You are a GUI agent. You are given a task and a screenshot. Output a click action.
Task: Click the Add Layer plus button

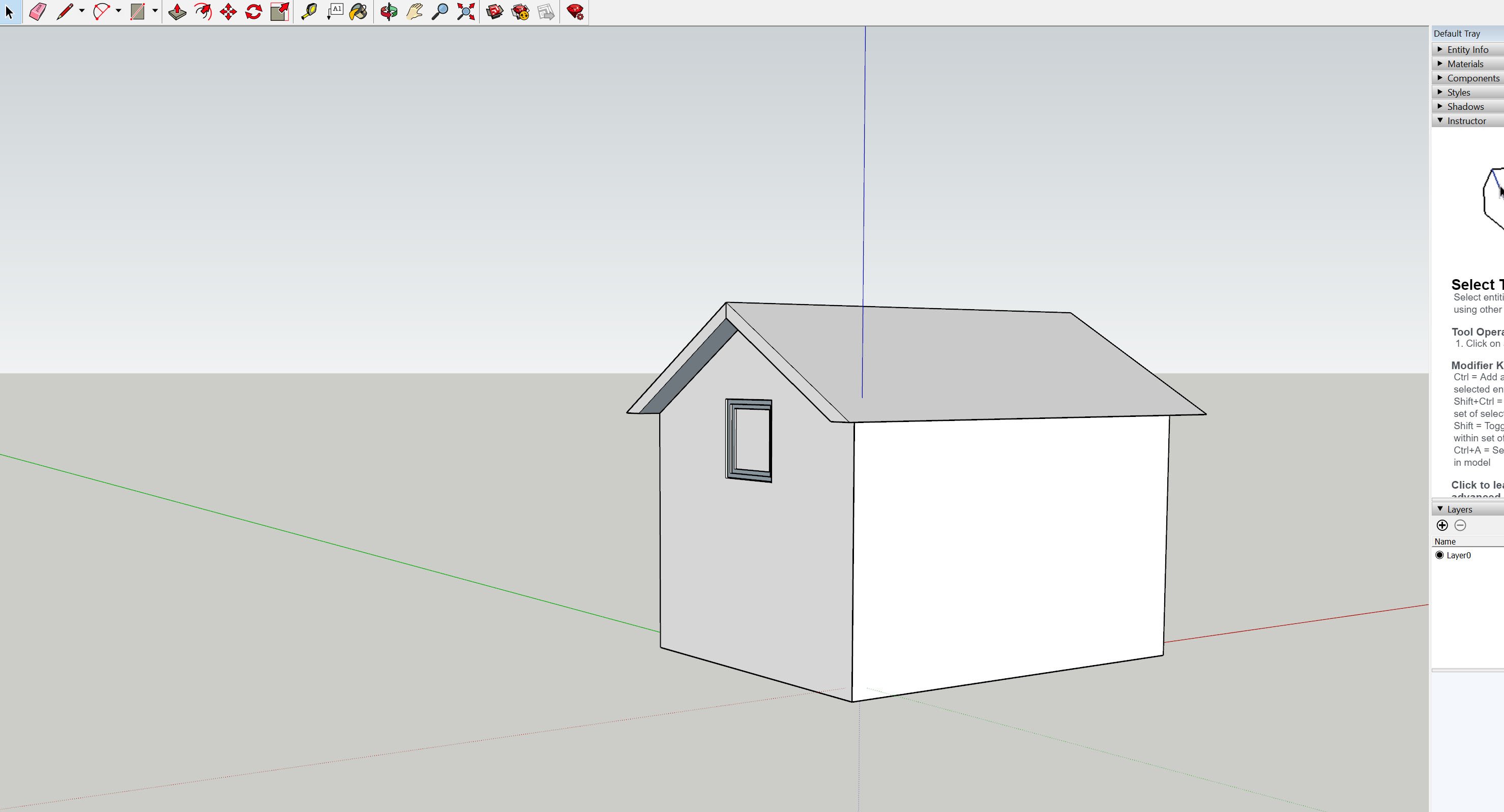click(x=1442, y=525)
